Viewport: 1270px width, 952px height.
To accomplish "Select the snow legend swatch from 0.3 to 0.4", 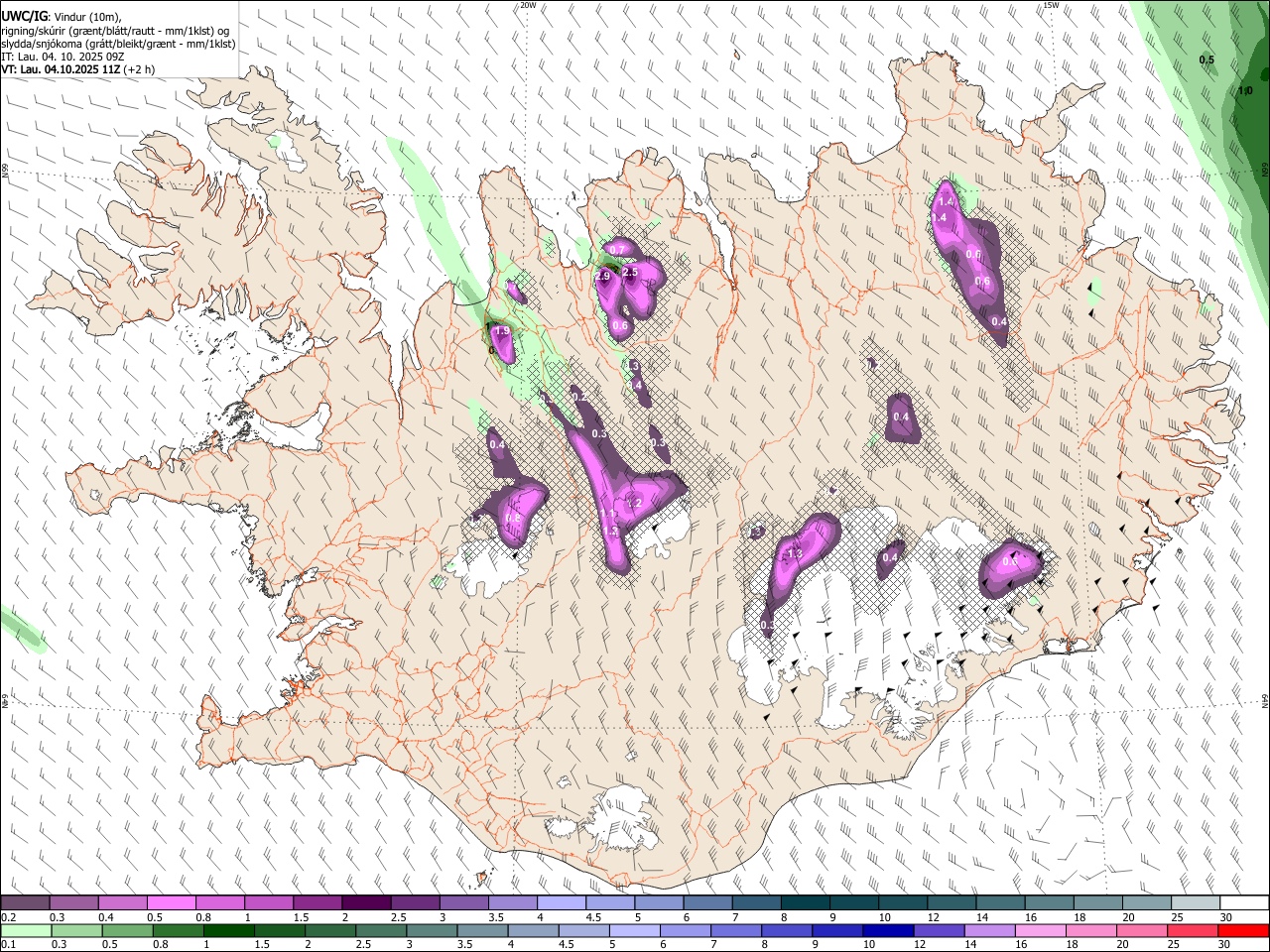I will pos(73,902).
